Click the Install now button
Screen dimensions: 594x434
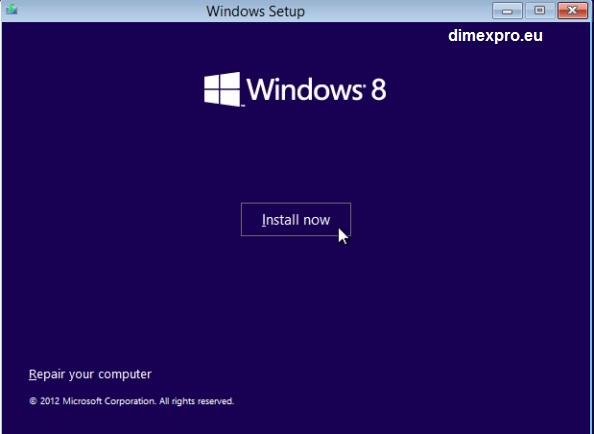tap(296, 219)
